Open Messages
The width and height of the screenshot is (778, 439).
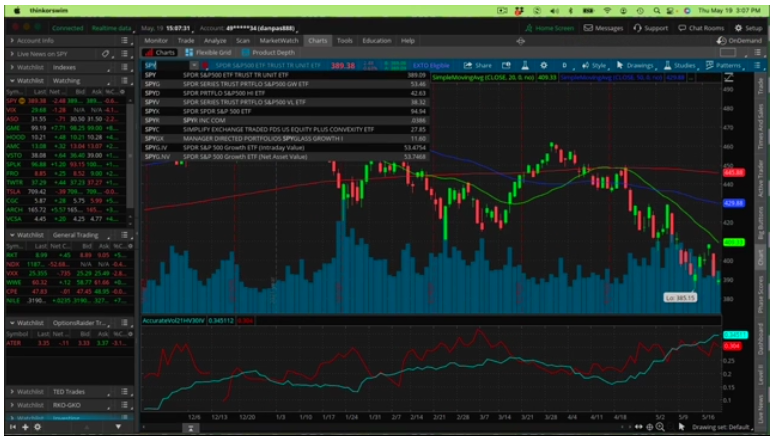pos(604,28)
